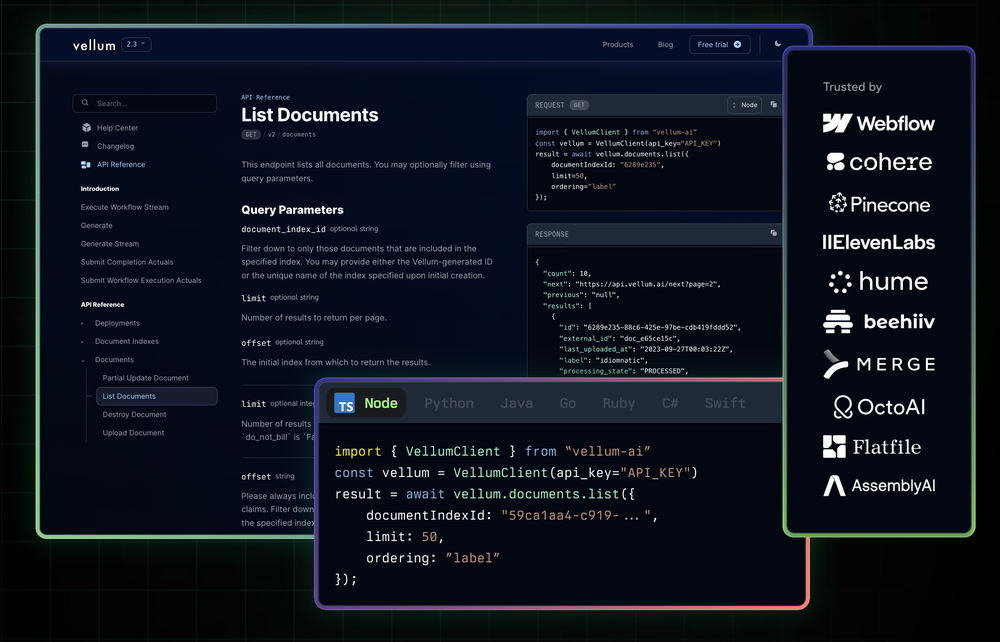Image resolution: width=1000 pixels, height=642 pixels.
Task: Switch to the Python tab
Action: pos(449,403)
